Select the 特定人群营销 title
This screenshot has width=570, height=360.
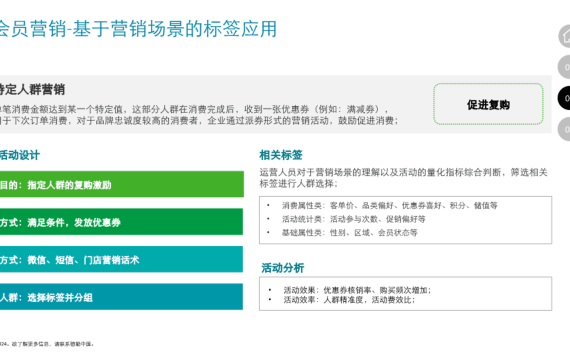32,89
